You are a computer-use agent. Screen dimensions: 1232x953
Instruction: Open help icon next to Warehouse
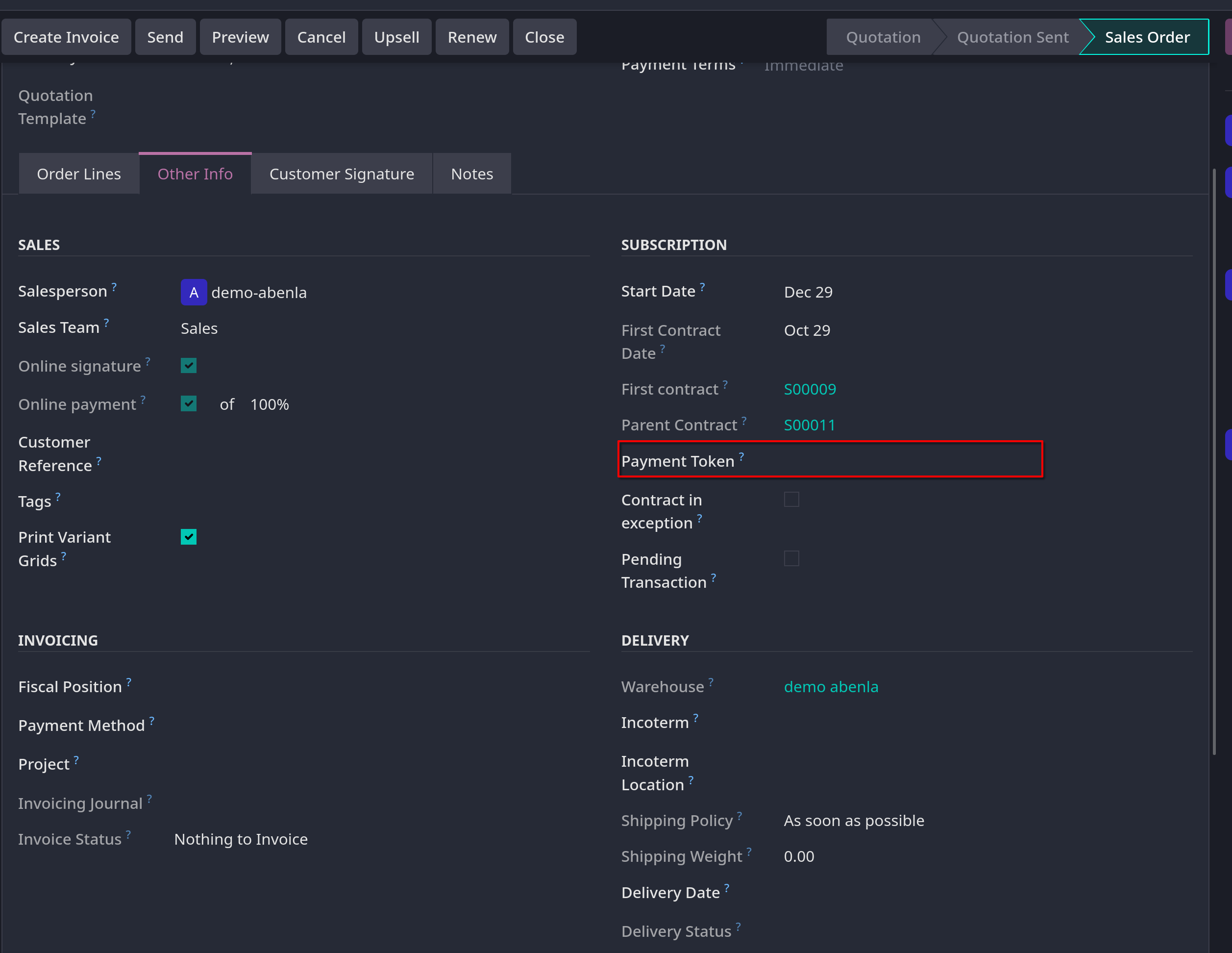[x=711, y=681]
